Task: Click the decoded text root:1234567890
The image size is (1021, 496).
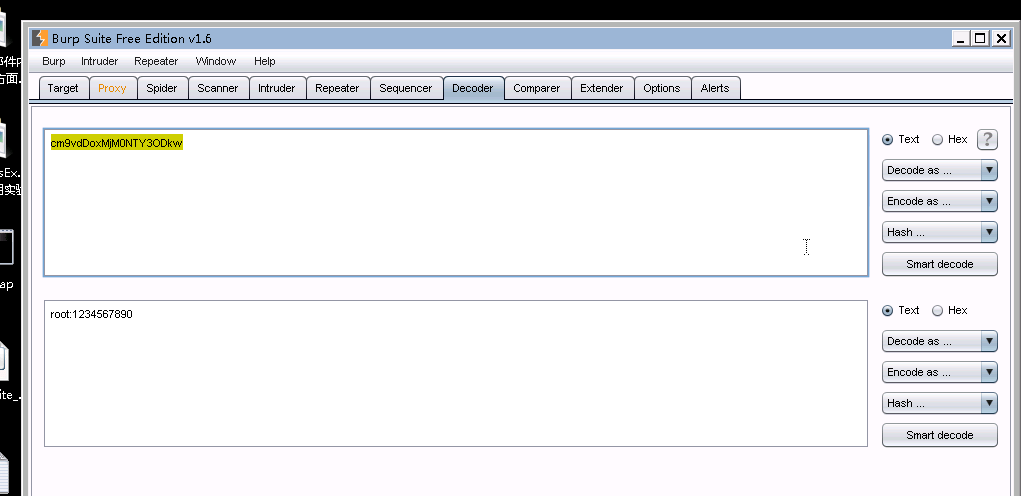Action: click(91, 314)
